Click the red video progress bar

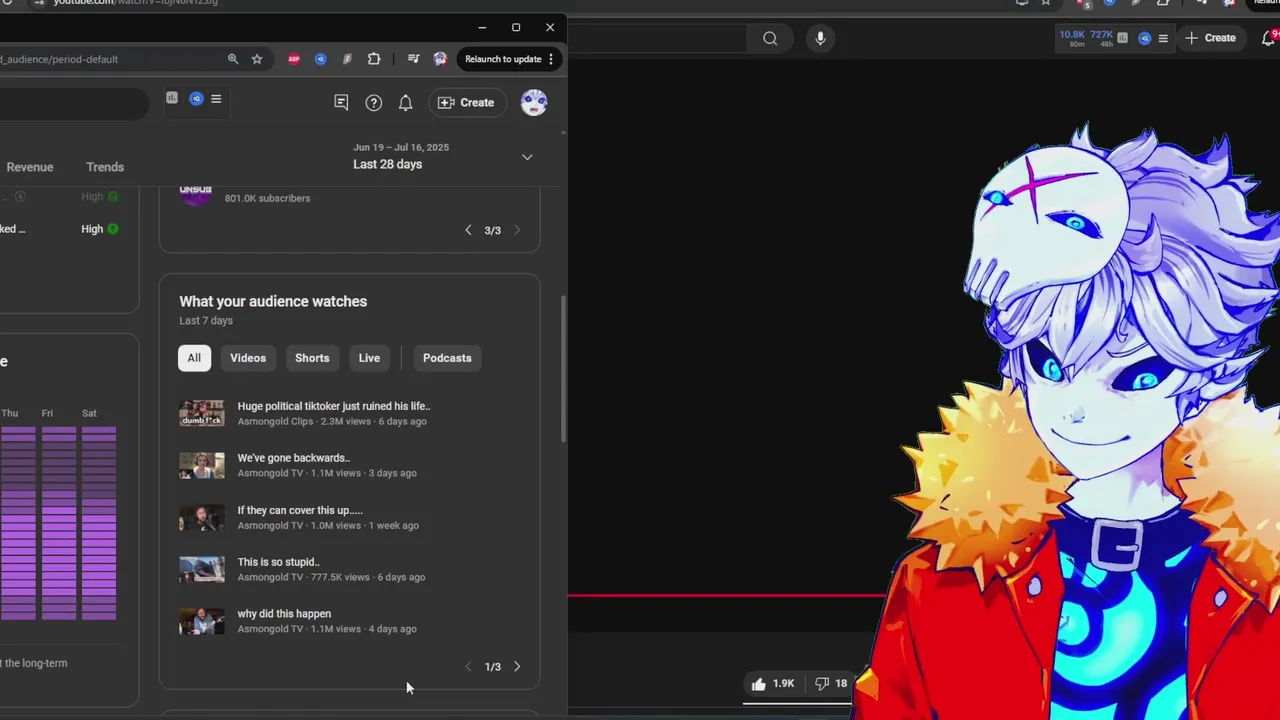[726, 595]
